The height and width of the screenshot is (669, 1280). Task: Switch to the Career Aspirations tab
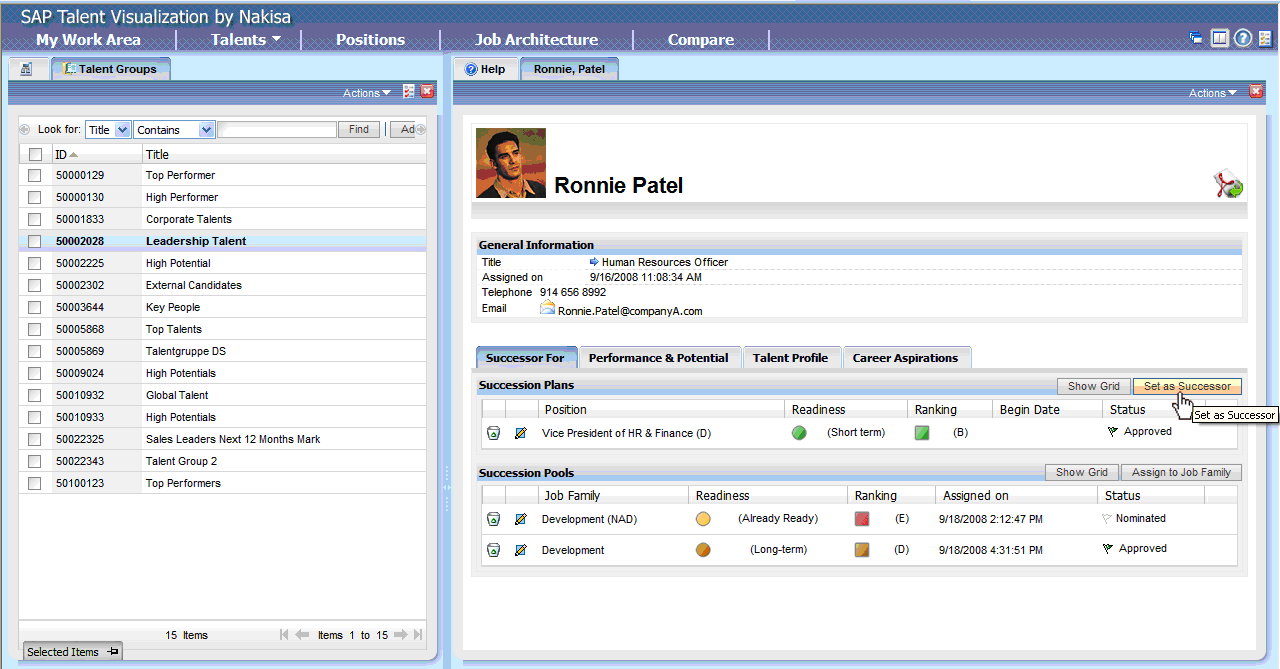(905, 358)
